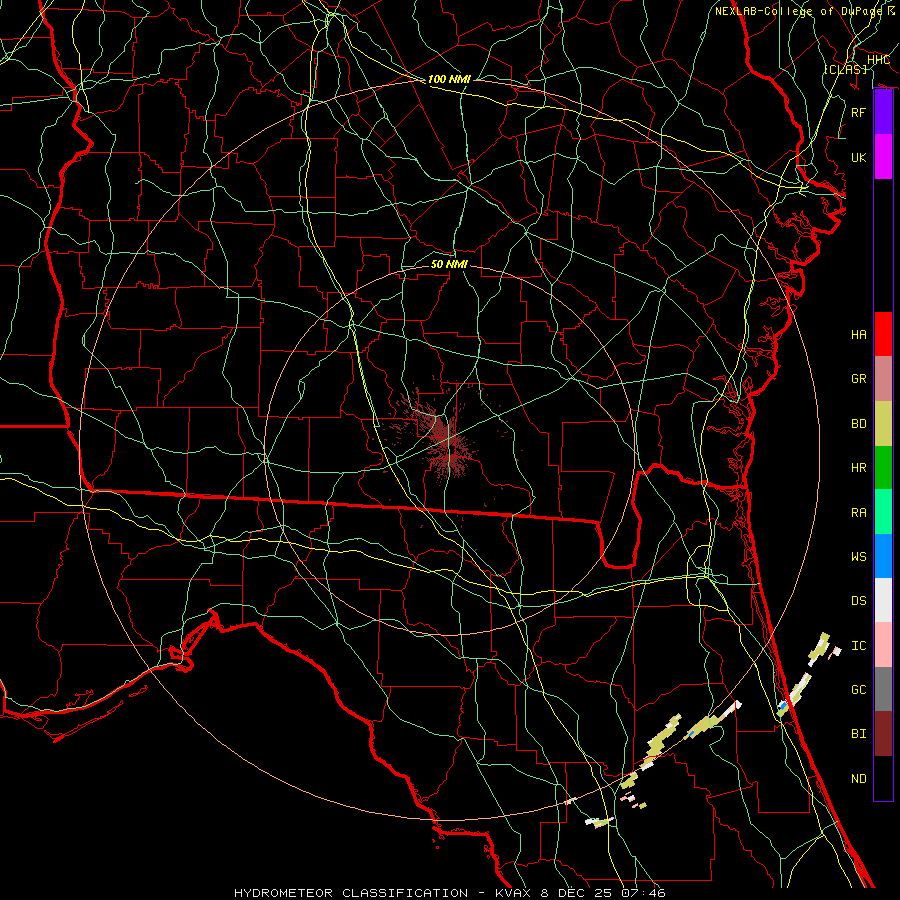Click the mint green RA swatch
The width and height of the screenshot is (900, 900).
pyautogui.click(x=883, y=512)
